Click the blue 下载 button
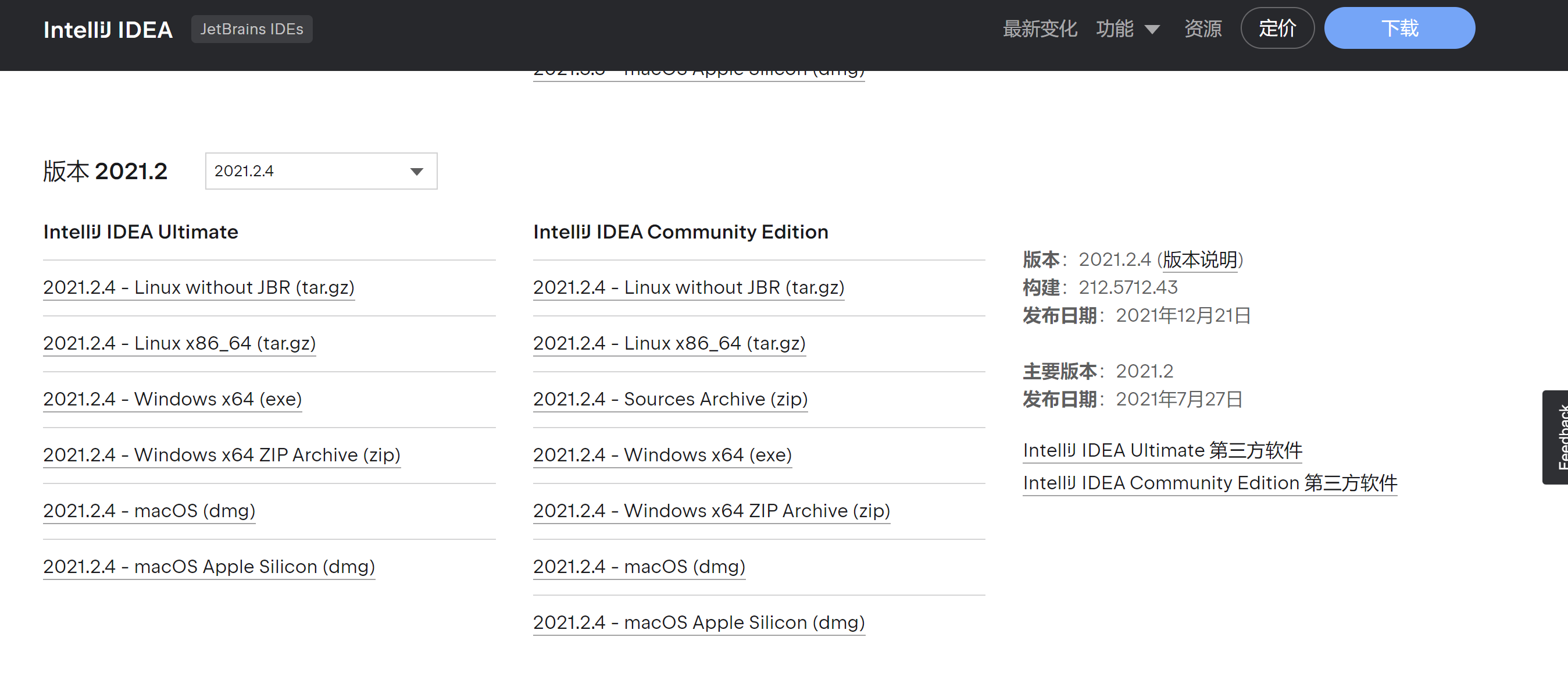 (x=1399, y=29)
